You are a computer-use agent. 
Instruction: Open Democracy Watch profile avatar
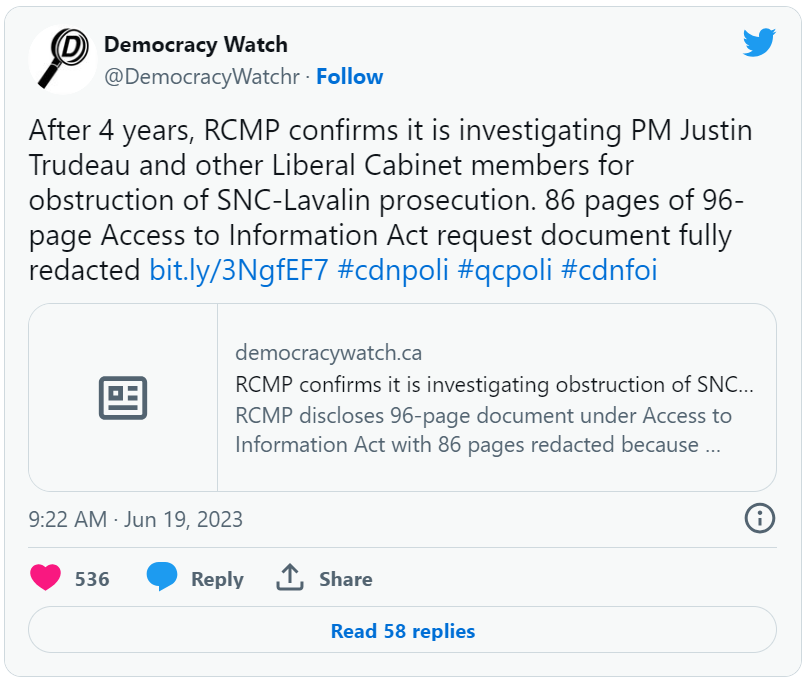[63, 60]
